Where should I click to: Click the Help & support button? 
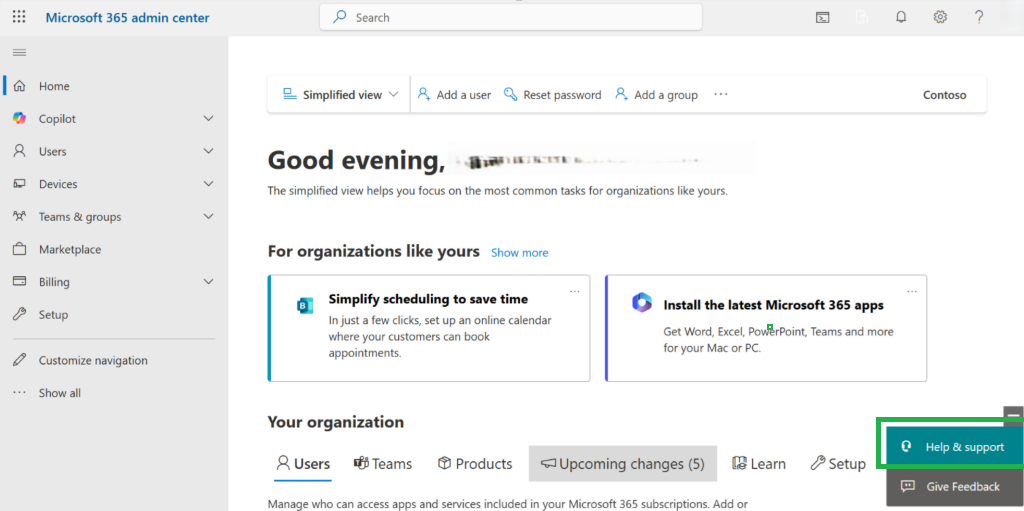tap(953, 447)
